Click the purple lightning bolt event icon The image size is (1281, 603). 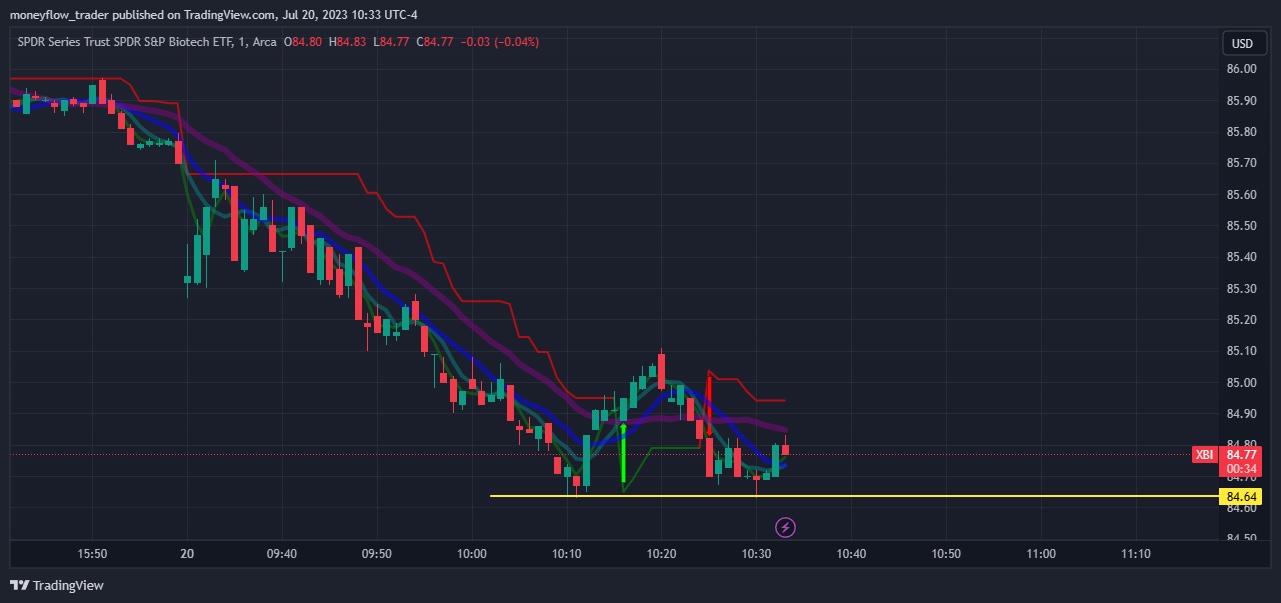(786, 526)
